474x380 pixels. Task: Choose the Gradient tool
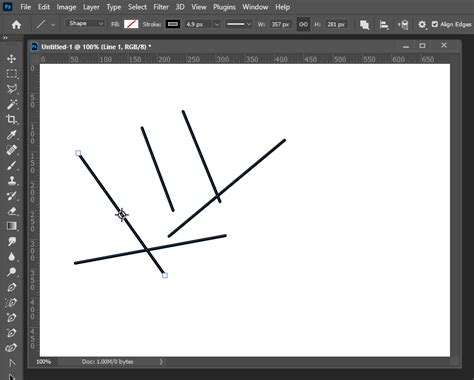click(12, 226)
